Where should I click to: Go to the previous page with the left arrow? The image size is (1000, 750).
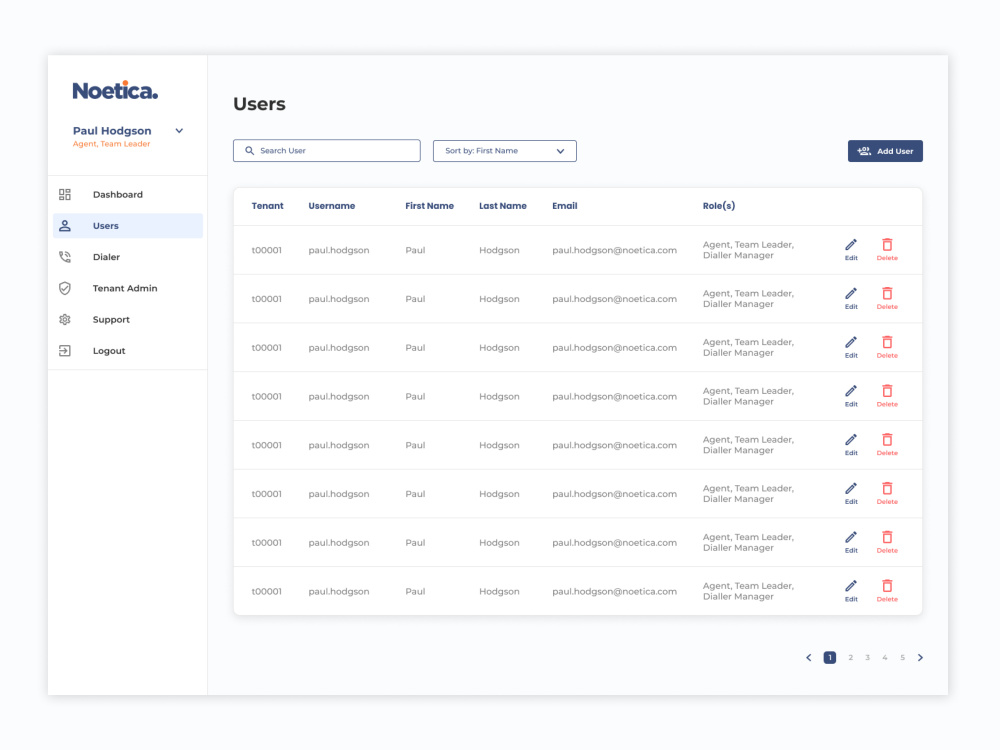click(809, 658)
